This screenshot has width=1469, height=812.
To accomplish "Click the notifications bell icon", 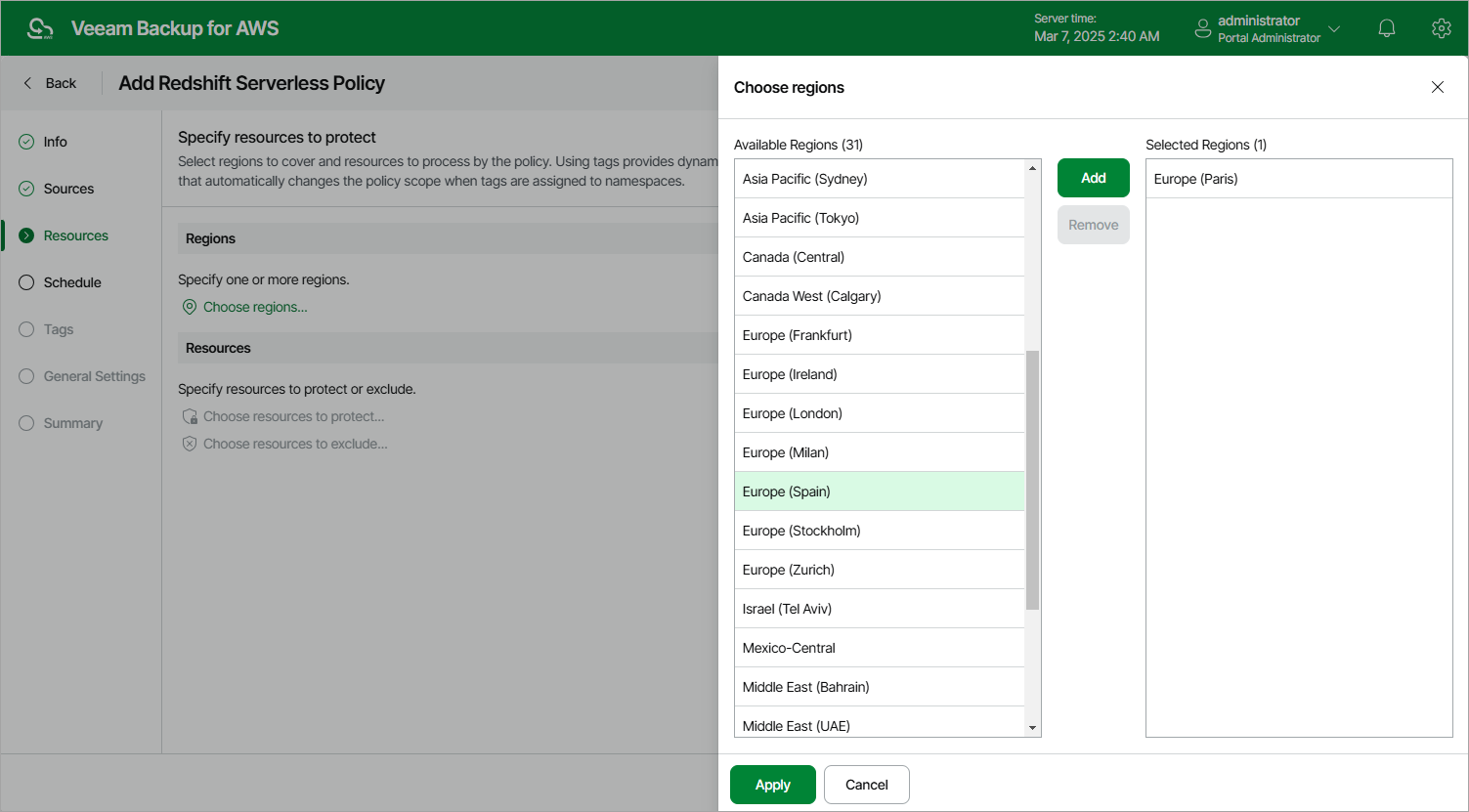I will coord(1386,28).
